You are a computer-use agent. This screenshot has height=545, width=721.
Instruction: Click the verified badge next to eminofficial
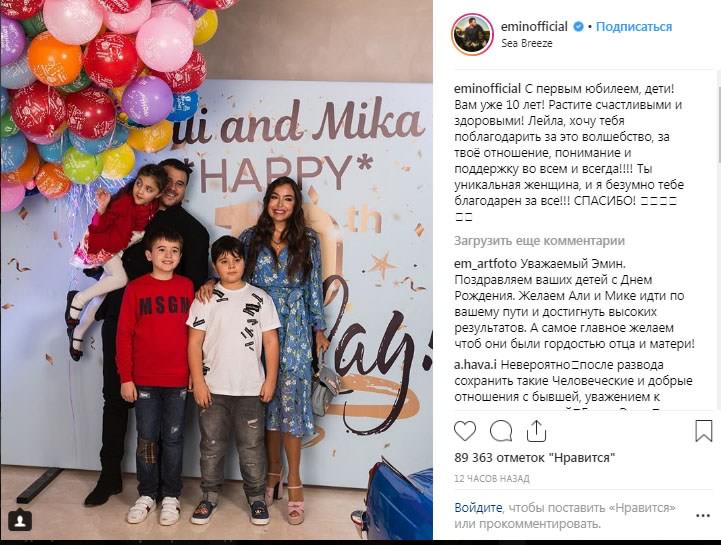(578, 27)
